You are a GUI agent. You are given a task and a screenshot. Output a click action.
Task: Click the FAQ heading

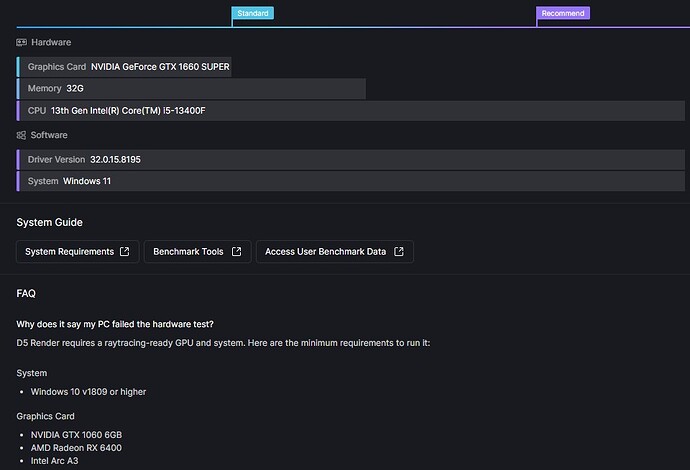(x=26, y=294)
